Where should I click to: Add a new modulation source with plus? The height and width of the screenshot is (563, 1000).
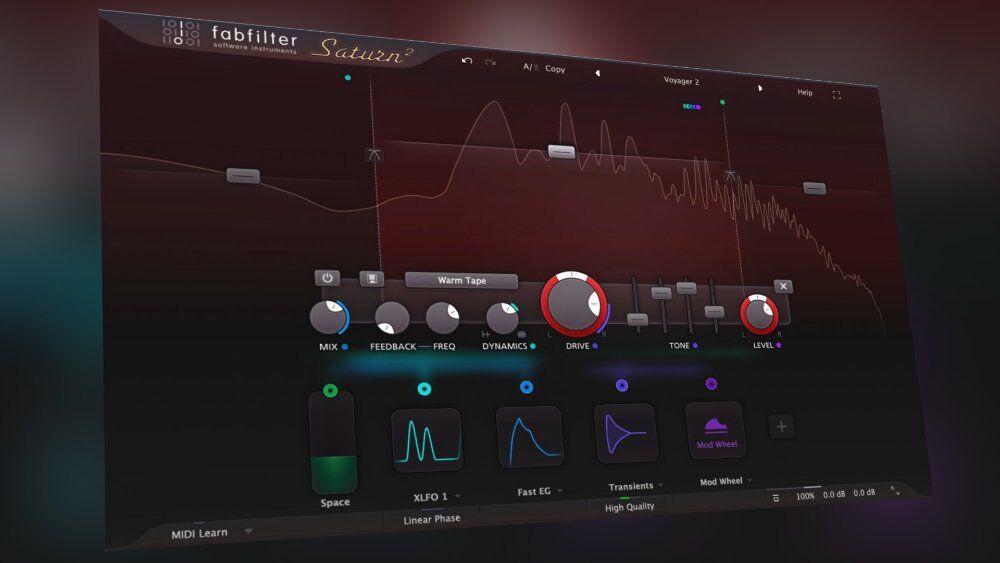(781, 426)
